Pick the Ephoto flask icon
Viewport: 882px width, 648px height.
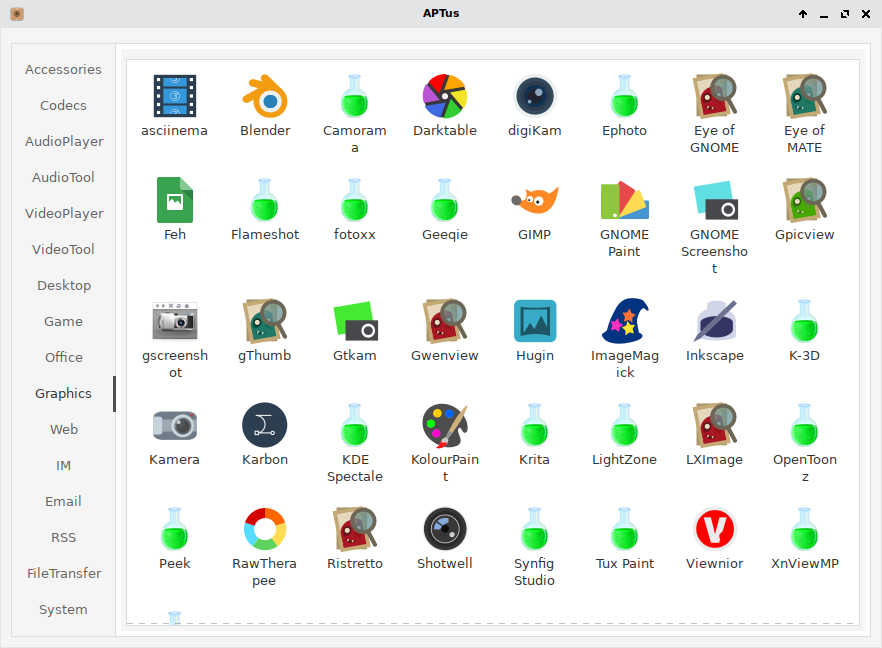click(x=624, y=96)
